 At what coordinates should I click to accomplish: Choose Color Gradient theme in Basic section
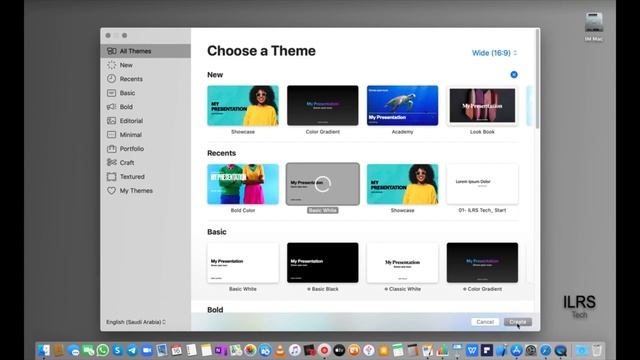(x=482, y=262)
